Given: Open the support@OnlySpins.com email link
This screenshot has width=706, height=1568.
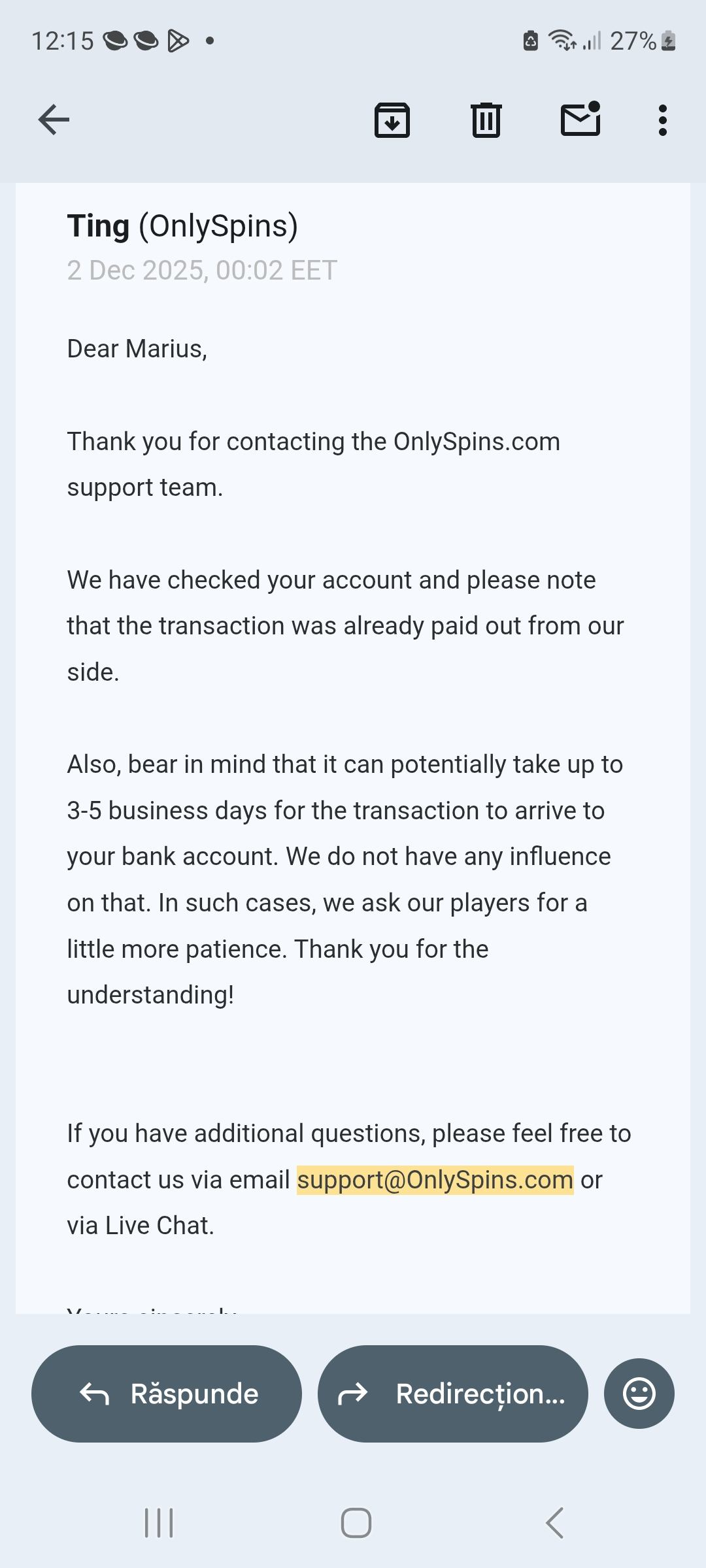Looking at the screenshot, I should tap(435, 1180).
